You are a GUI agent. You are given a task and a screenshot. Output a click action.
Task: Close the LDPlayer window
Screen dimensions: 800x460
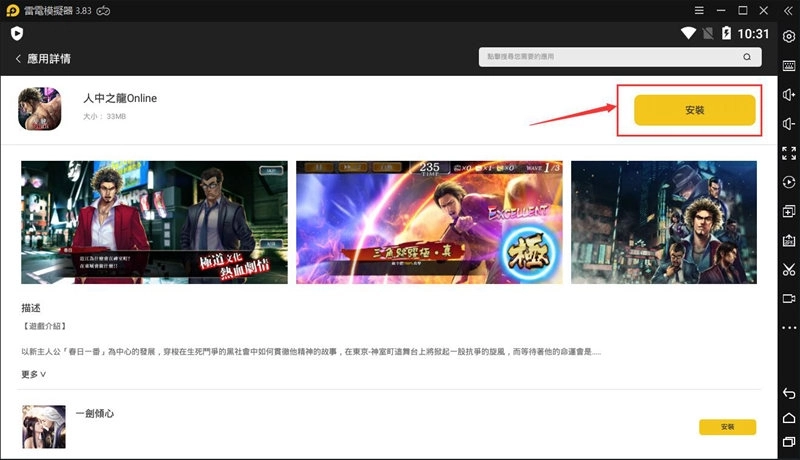(x=764, y=10)
